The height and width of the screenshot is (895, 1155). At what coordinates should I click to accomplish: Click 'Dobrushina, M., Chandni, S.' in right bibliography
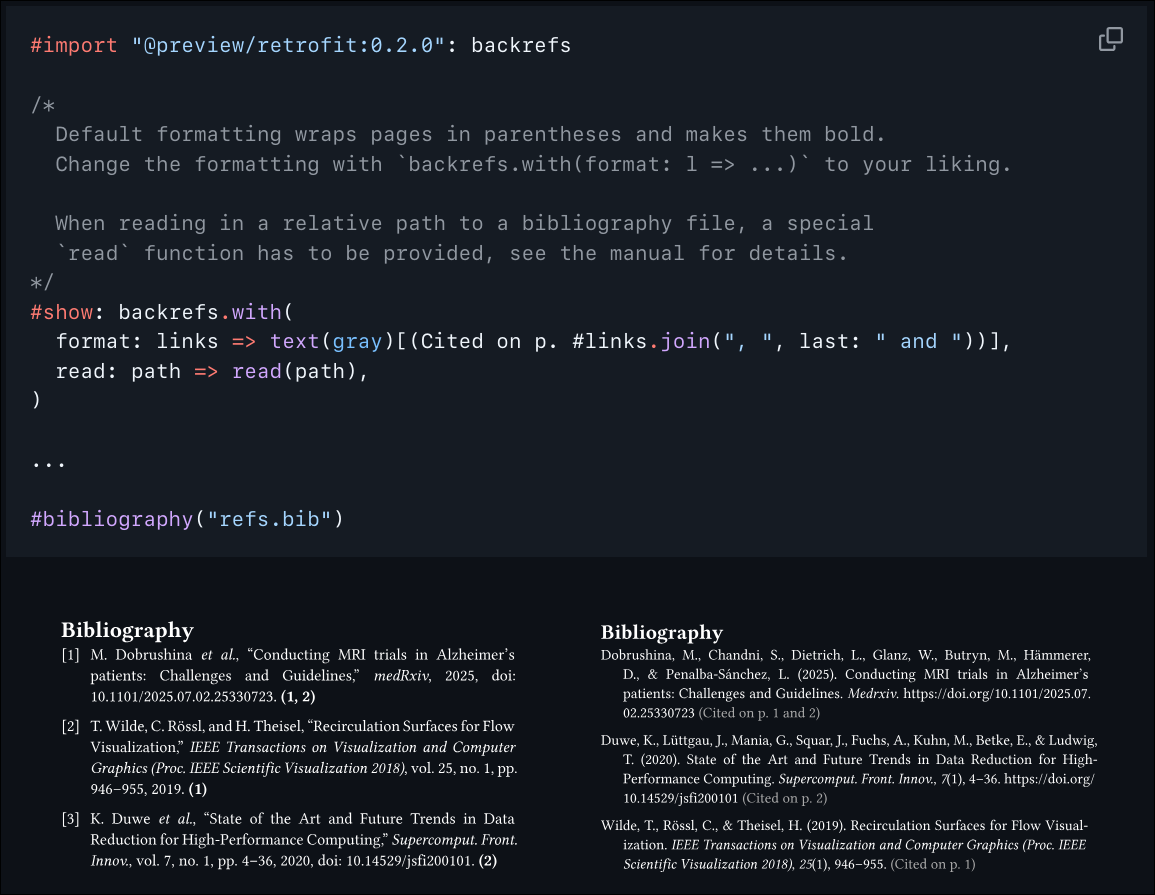click(692, 655)
